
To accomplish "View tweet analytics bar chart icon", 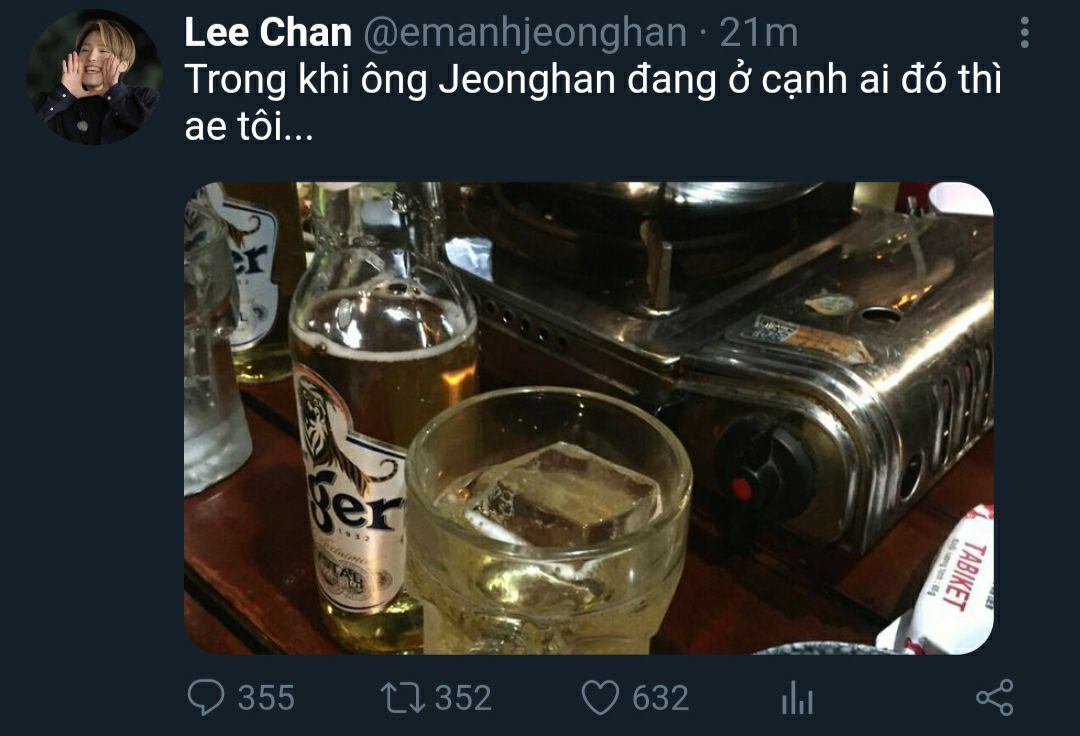I will (797, 697).
